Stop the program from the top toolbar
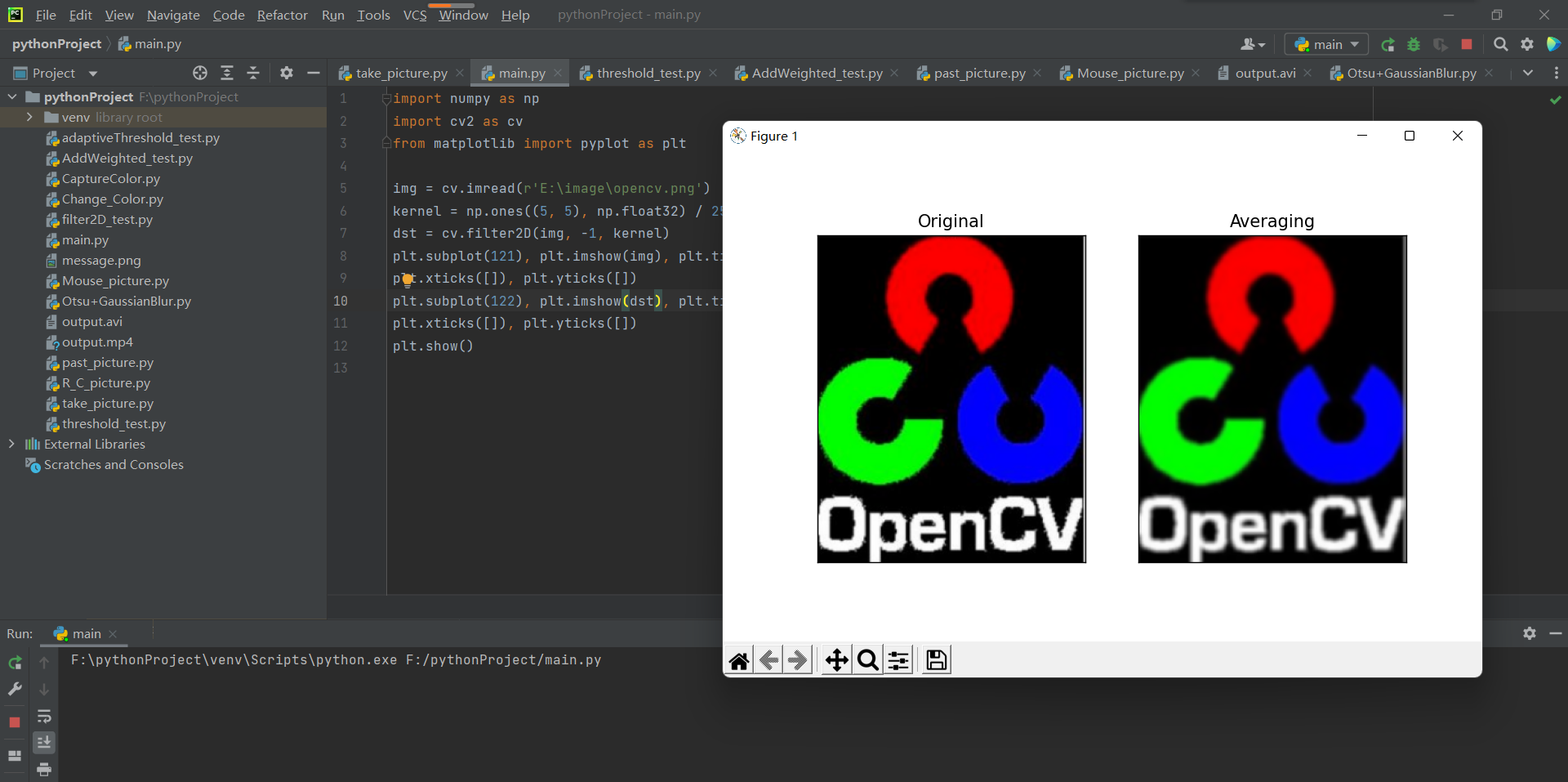 coord(1467,44)
